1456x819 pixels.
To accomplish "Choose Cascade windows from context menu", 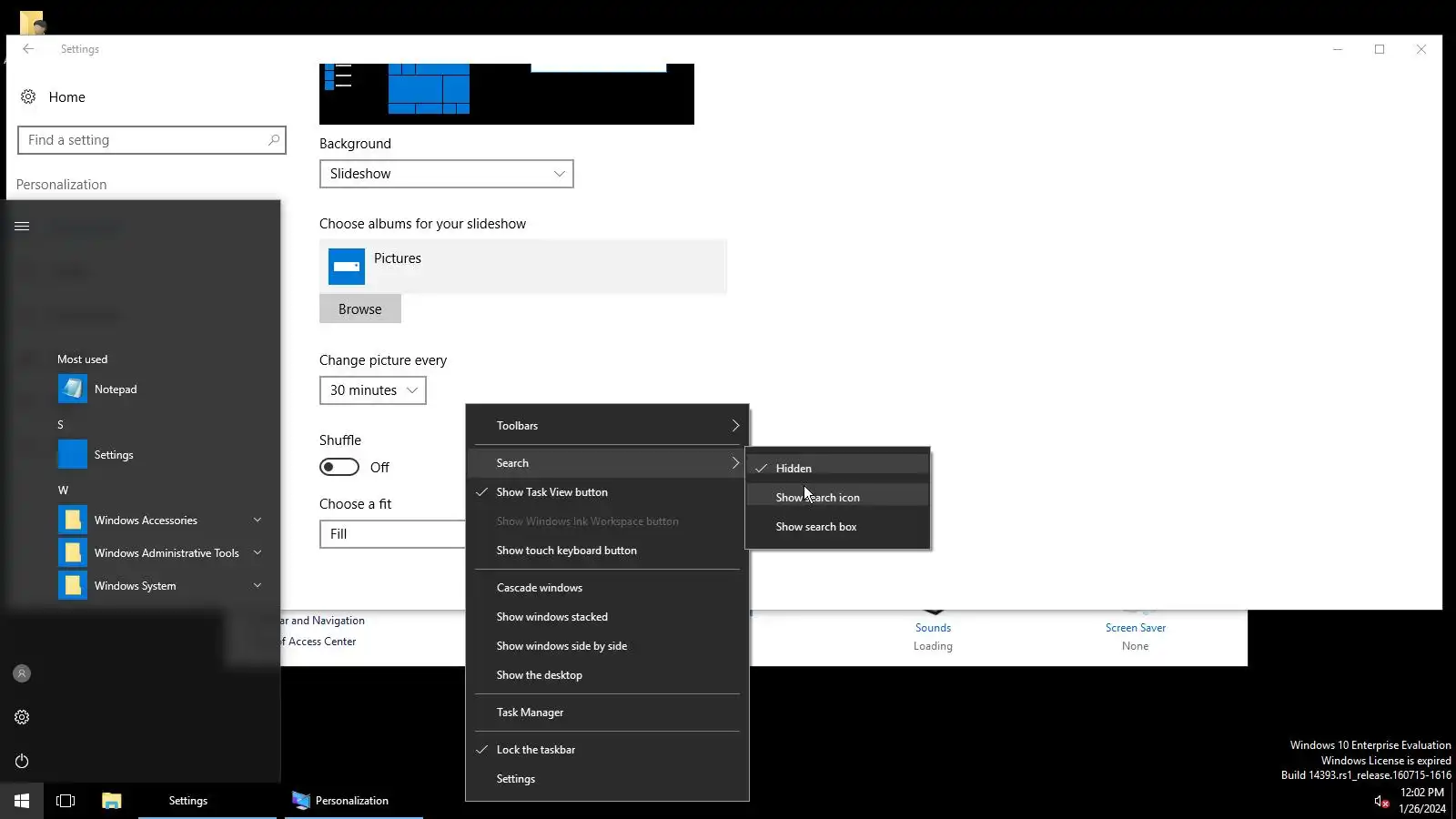I will (x=607, y=587).
